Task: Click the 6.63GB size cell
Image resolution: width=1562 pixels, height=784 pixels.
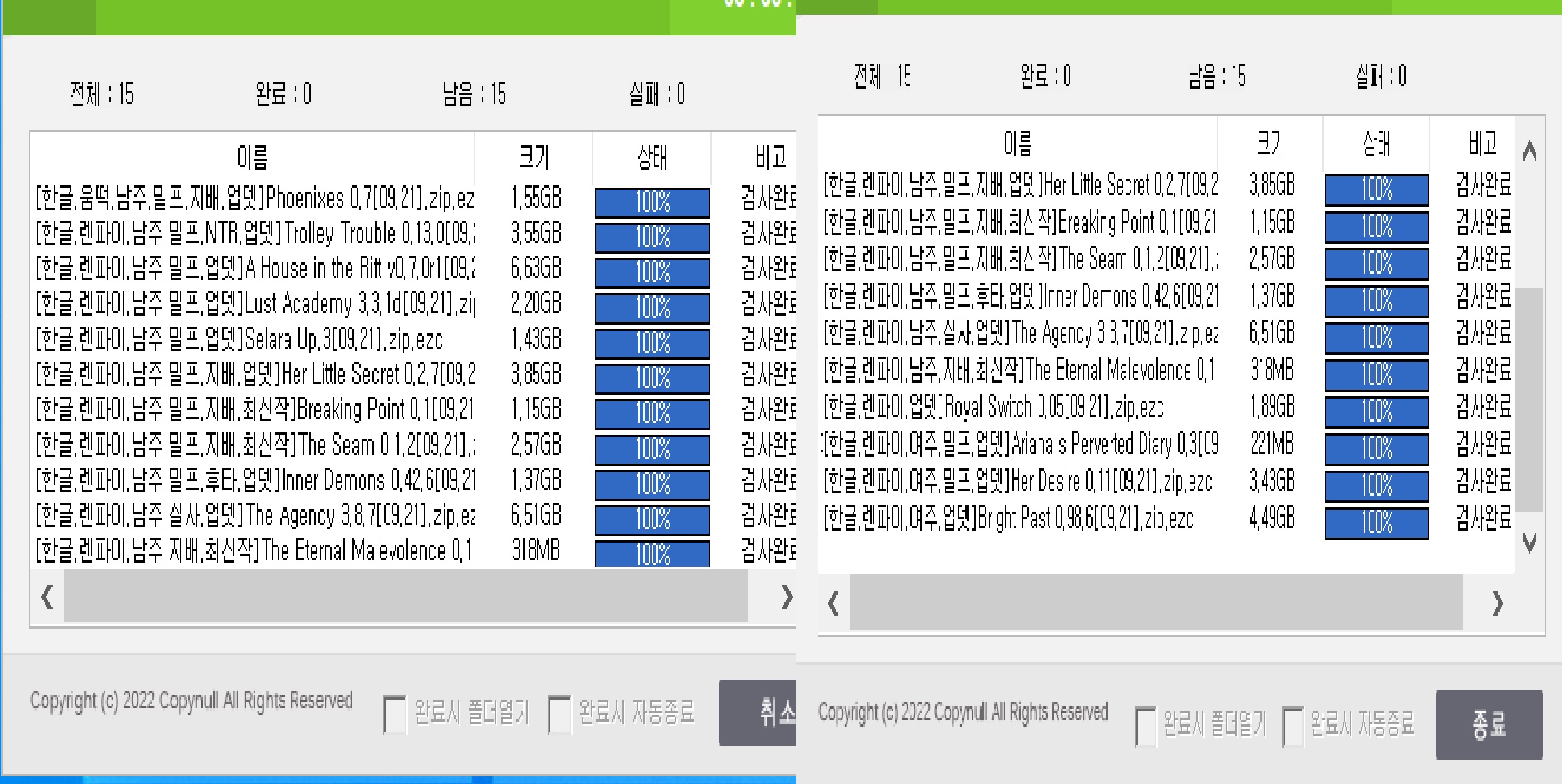Action: [536, 268]
